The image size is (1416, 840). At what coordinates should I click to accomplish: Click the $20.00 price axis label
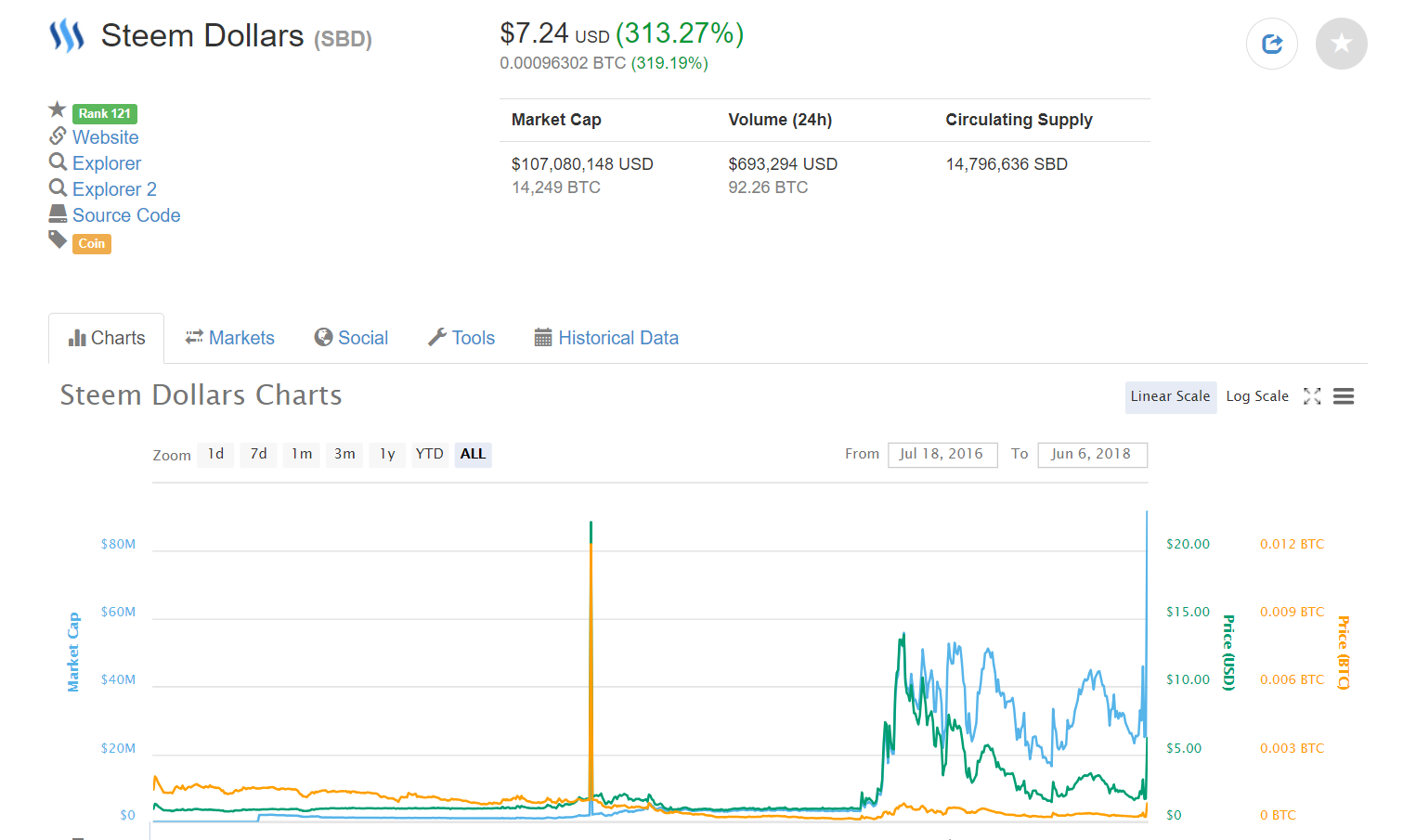click(1188, 544)
